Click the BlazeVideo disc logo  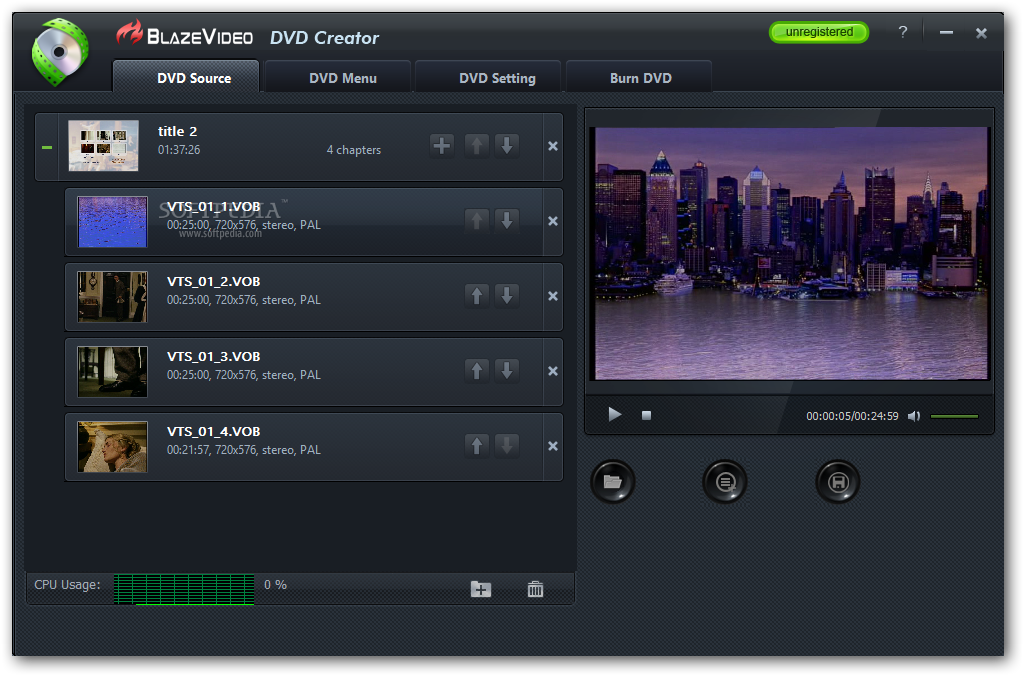(x=60, y=52)
